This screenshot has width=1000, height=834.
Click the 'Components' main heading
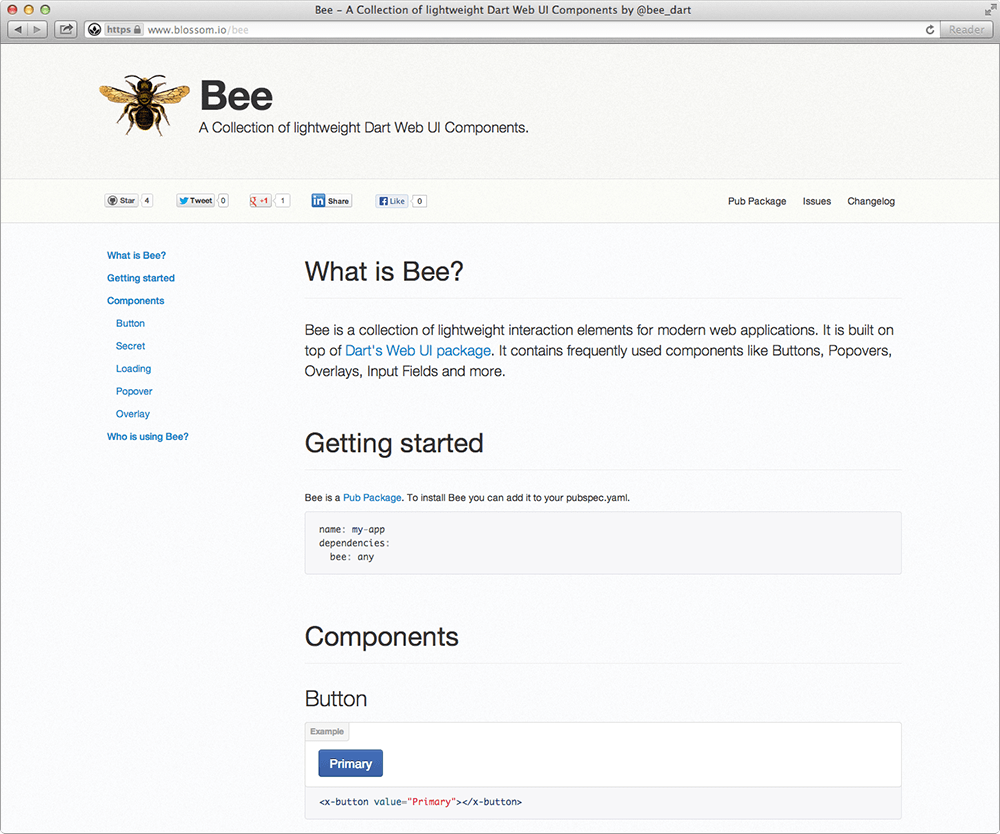click(x=381, y=636)
